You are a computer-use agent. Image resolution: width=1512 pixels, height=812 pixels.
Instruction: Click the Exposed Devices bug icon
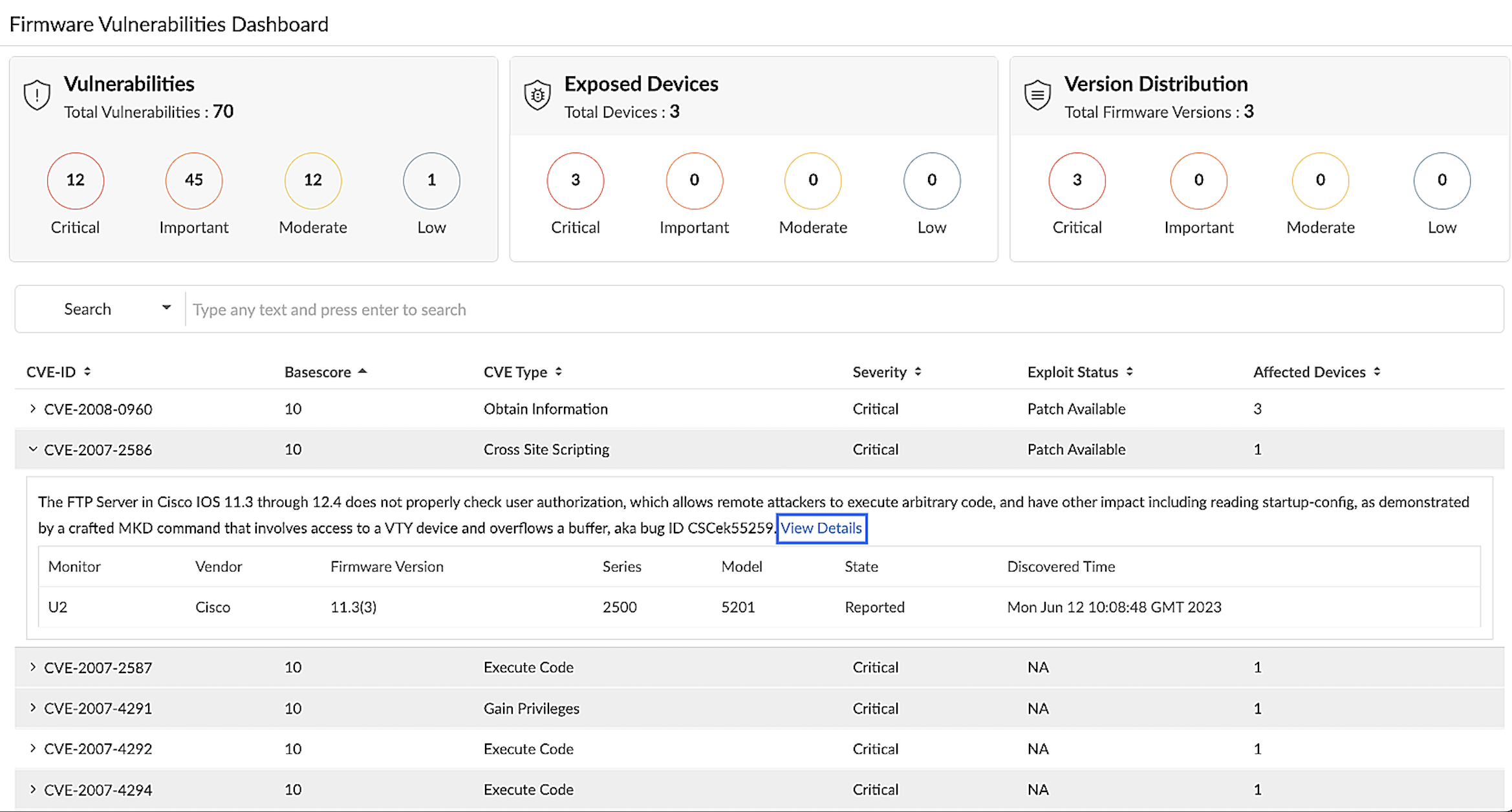pyautogui.click(x=537, y=95)
